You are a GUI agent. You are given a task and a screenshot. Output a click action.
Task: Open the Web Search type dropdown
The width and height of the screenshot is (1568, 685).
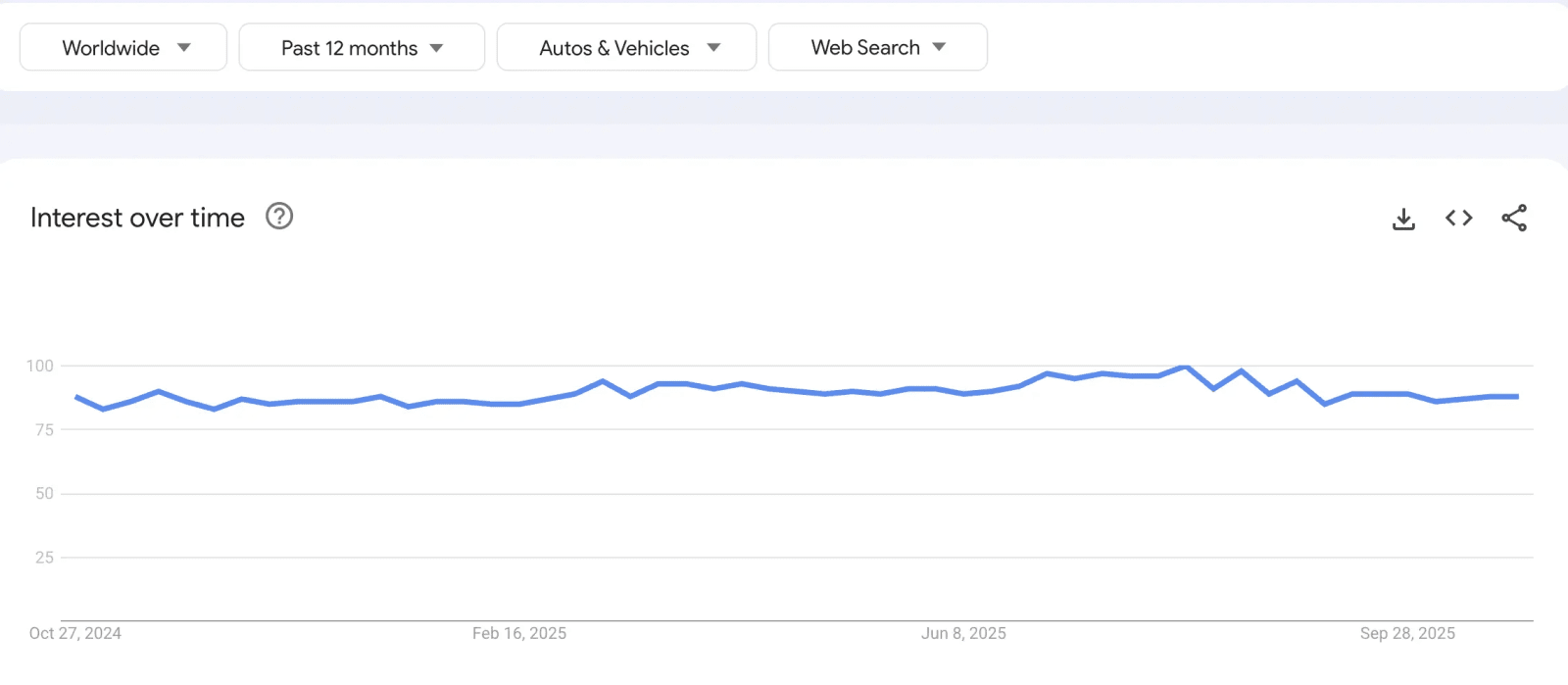[x=878, y=47]
